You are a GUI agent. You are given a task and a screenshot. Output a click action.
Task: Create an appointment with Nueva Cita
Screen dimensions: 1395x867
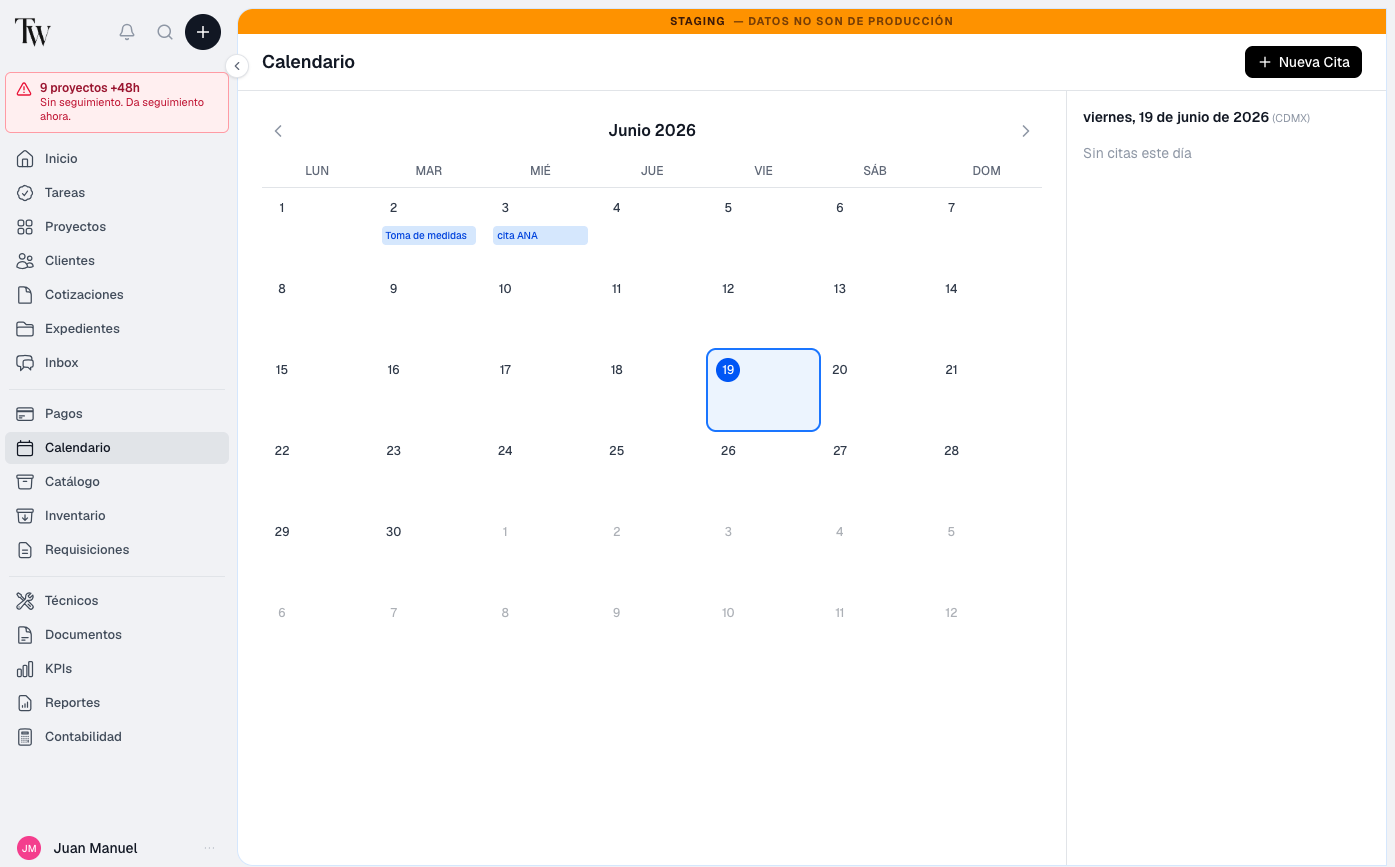pos(1303,62)
